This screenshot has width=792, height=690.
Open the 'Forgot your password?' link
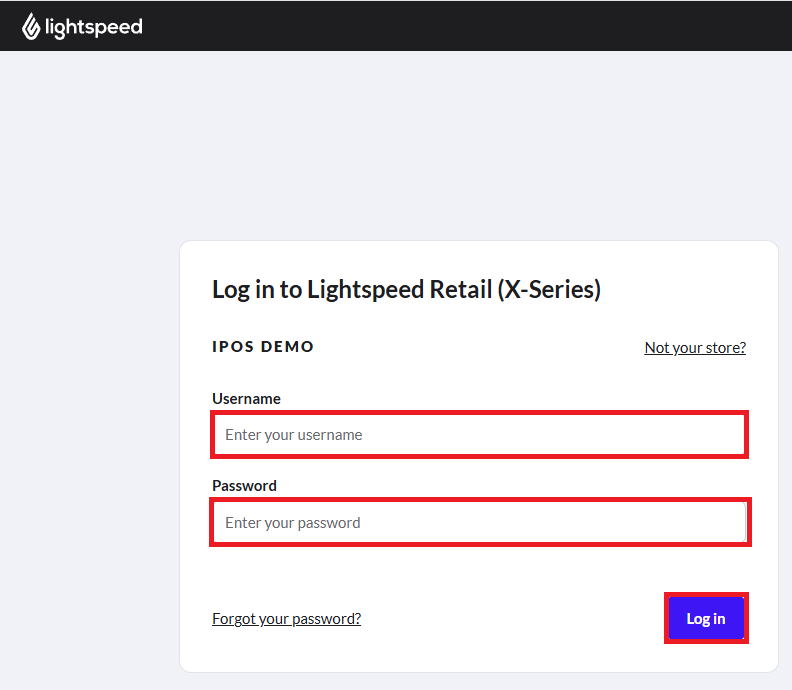pyautogui.click(x=286, y=619)
